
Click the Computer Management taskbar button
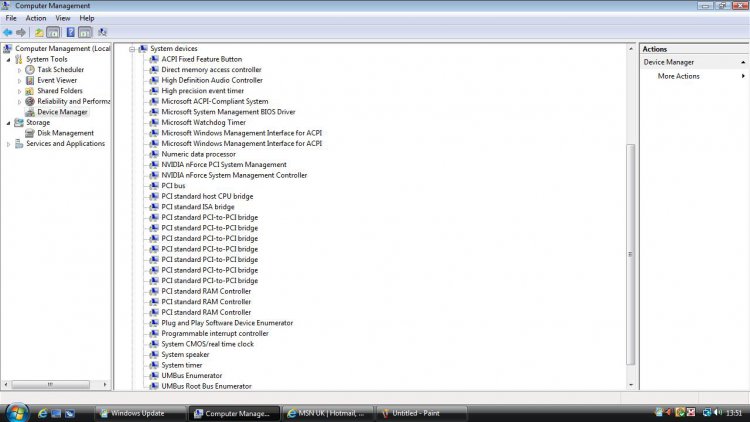pyautogui.click(x=234, y=413)
